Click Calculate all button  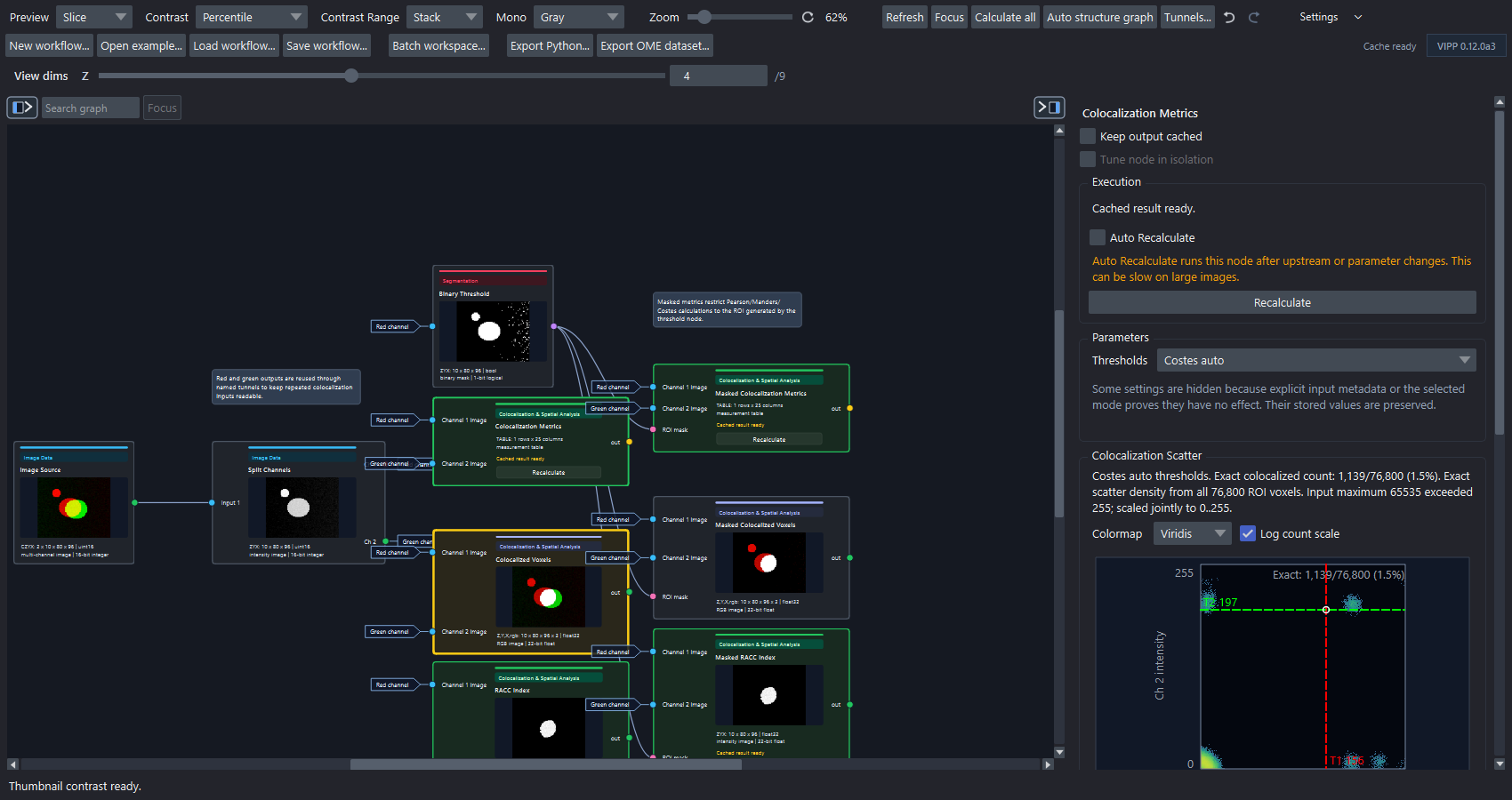tap(1005, 17)
